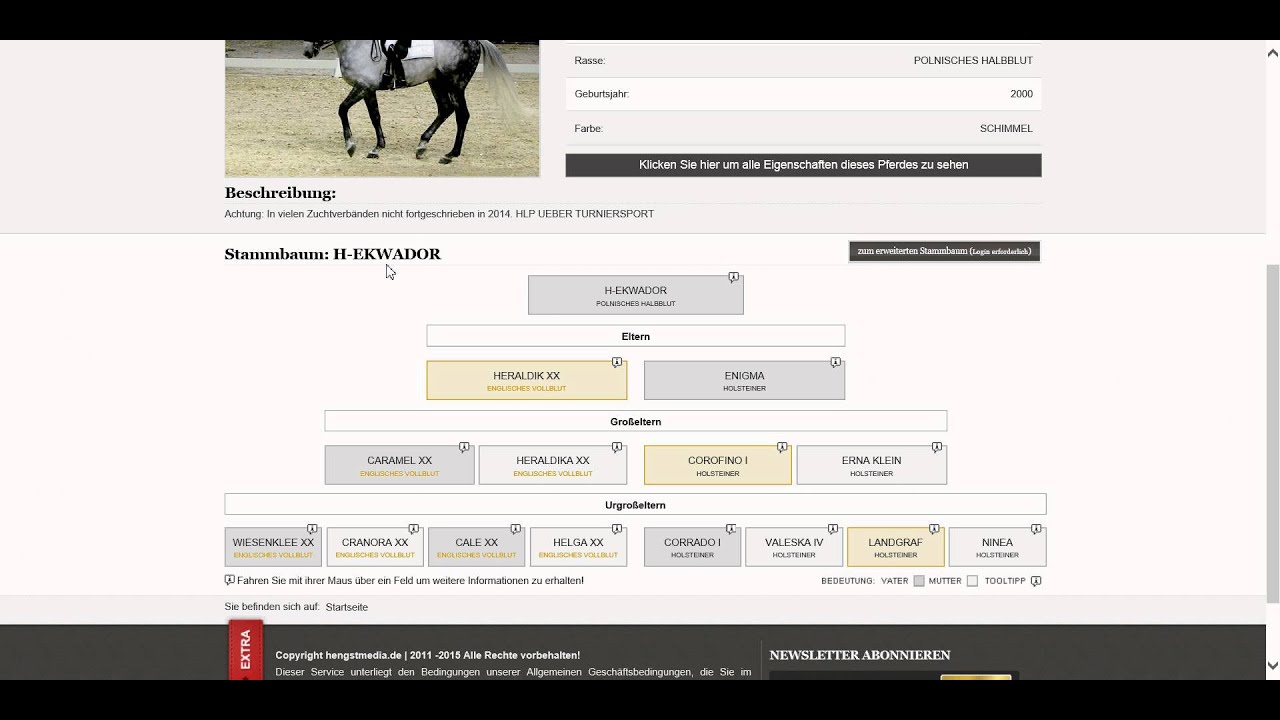The height and width of the screenshot is (720, 1280).
Task: Open the extended pedigree (zum erweiterten Stammbaum)
Action: tap(944, 251)
